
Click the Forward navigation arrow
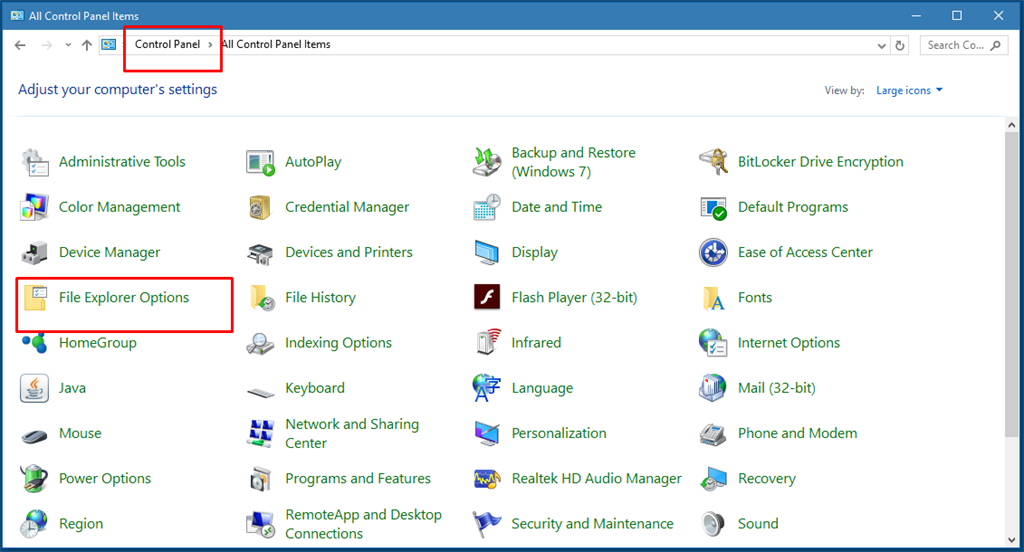(46, 45)
